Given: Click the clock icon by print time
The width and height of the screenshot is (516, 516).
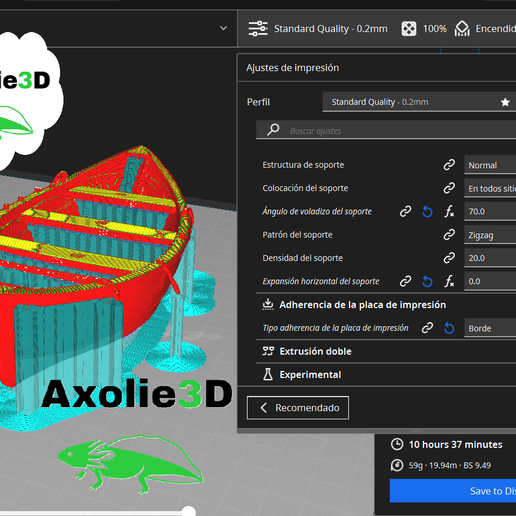Looking at the screenshot, I should tap(397, 444).
